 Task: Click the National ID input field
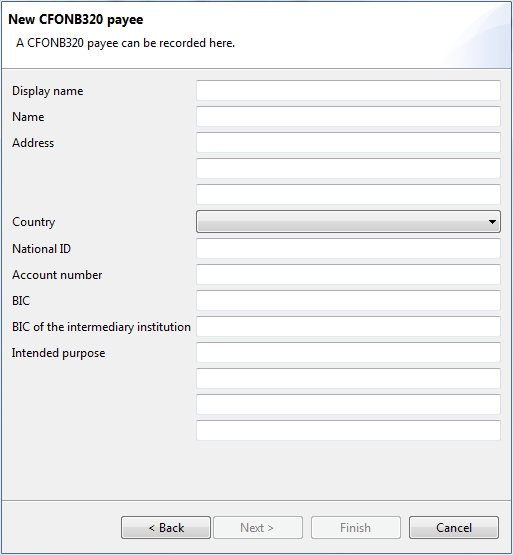pos(348,248)
